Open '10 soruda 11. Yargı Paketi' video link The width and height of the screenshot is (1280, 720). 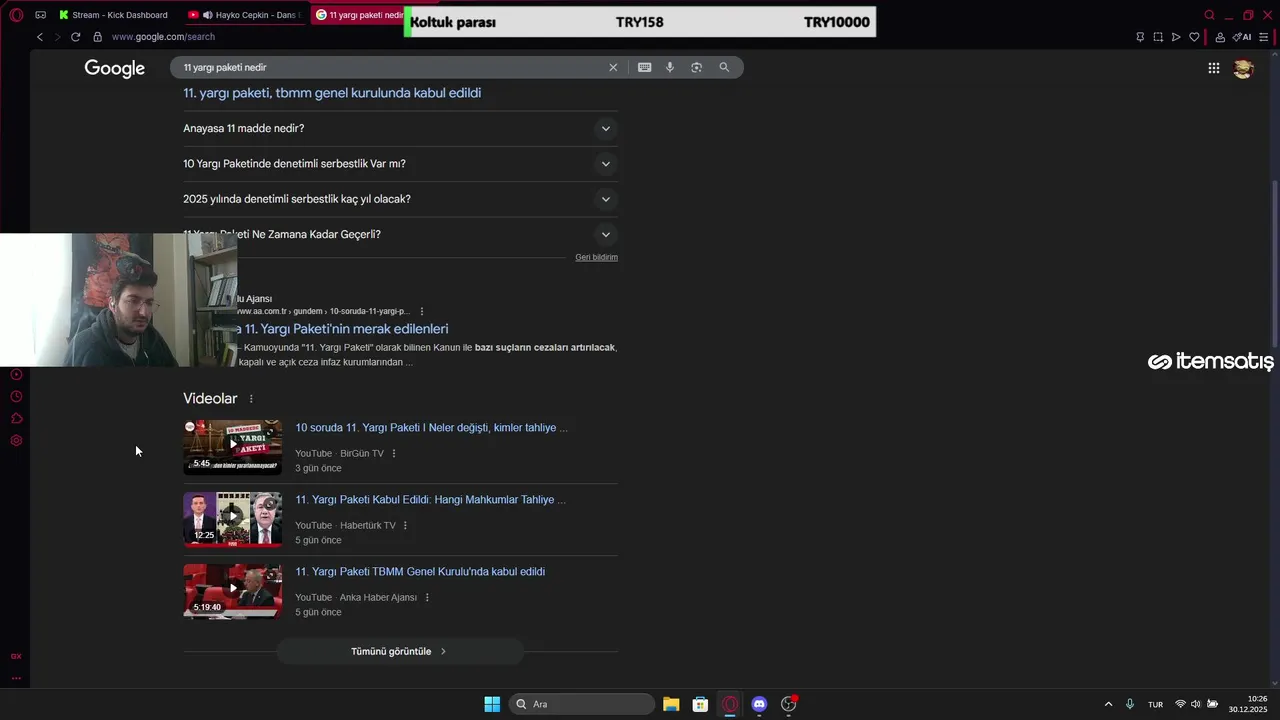431,428
